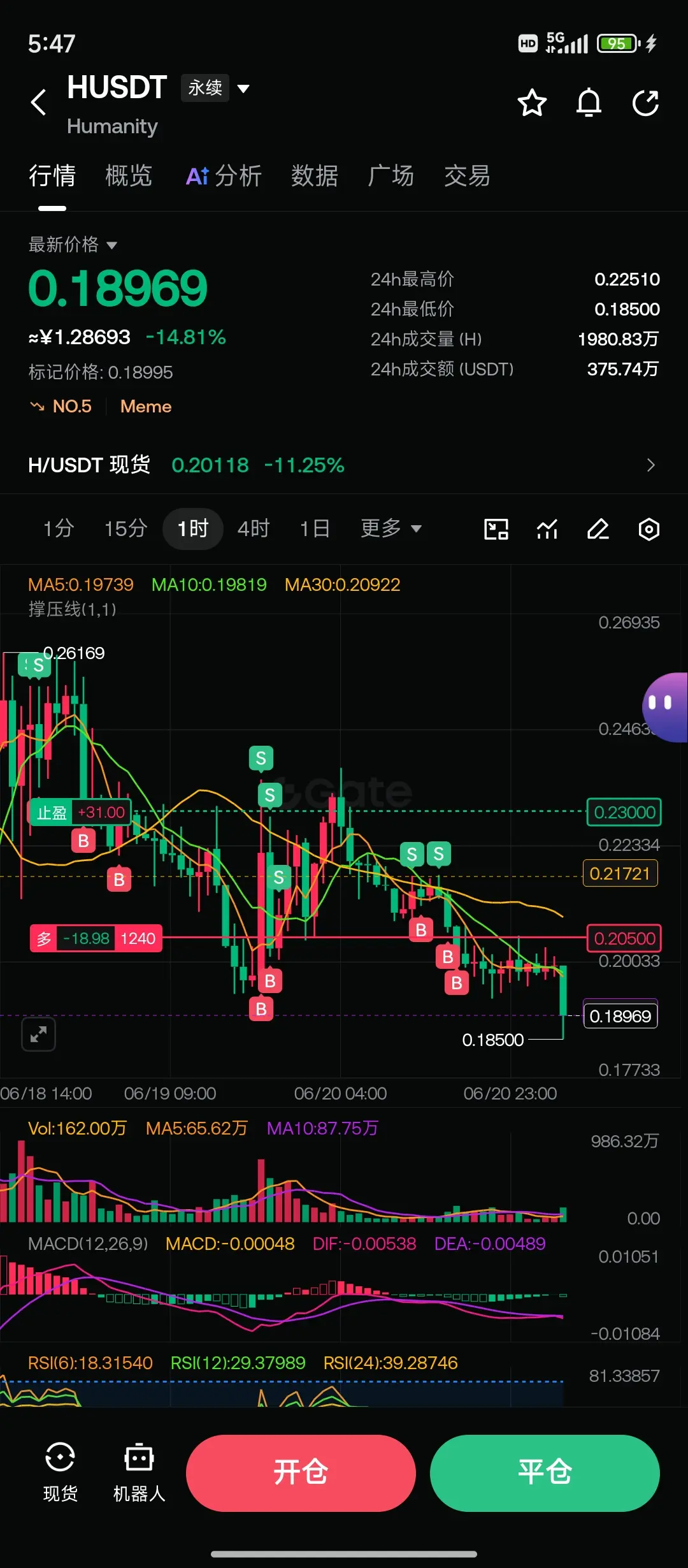Screen dimensions: 688x1568
Task: Switch to 概览 overview tab
Action: tap(128, 176)
